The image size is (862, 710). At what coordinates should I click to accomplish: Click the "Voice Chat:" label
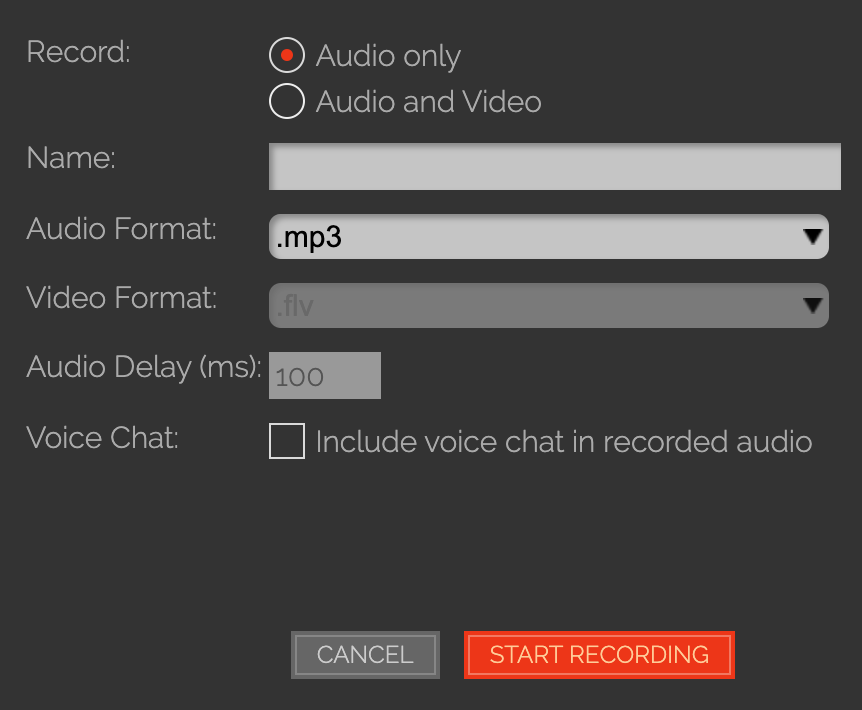tap(102, 438)
